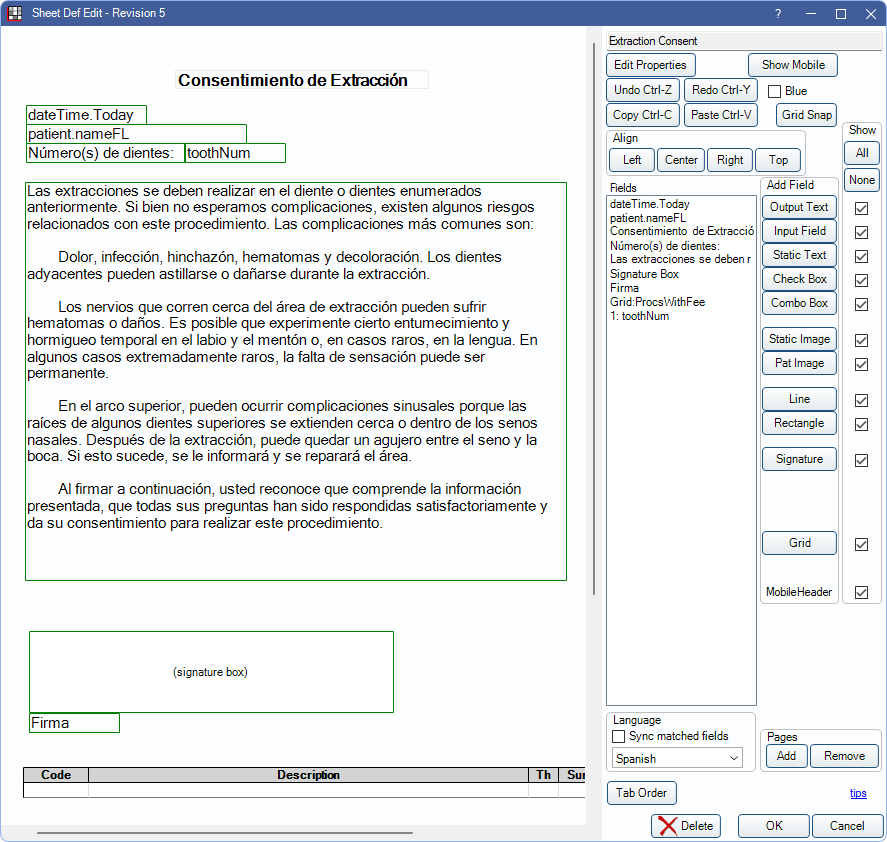Click the Grid Snap button
The image size is (887, 842).
(x=806, y=115)
